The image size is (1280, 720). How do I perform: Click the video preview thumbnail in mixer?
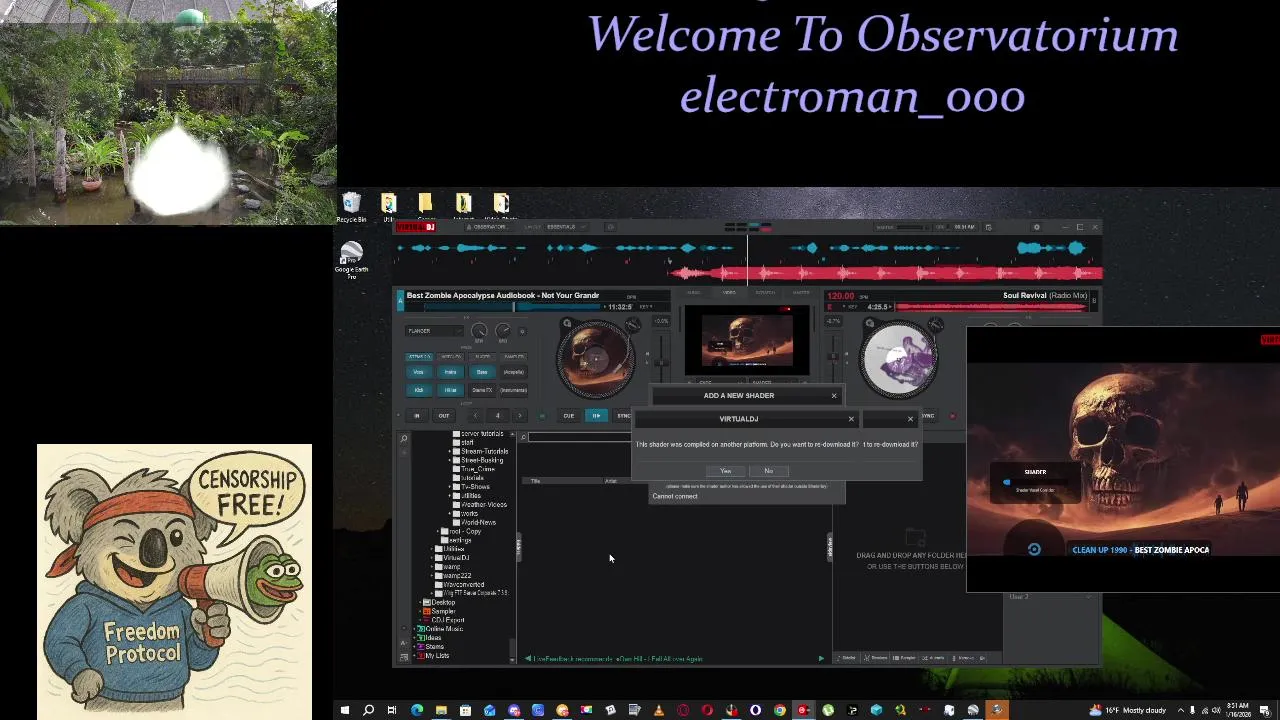pos(747,342)
